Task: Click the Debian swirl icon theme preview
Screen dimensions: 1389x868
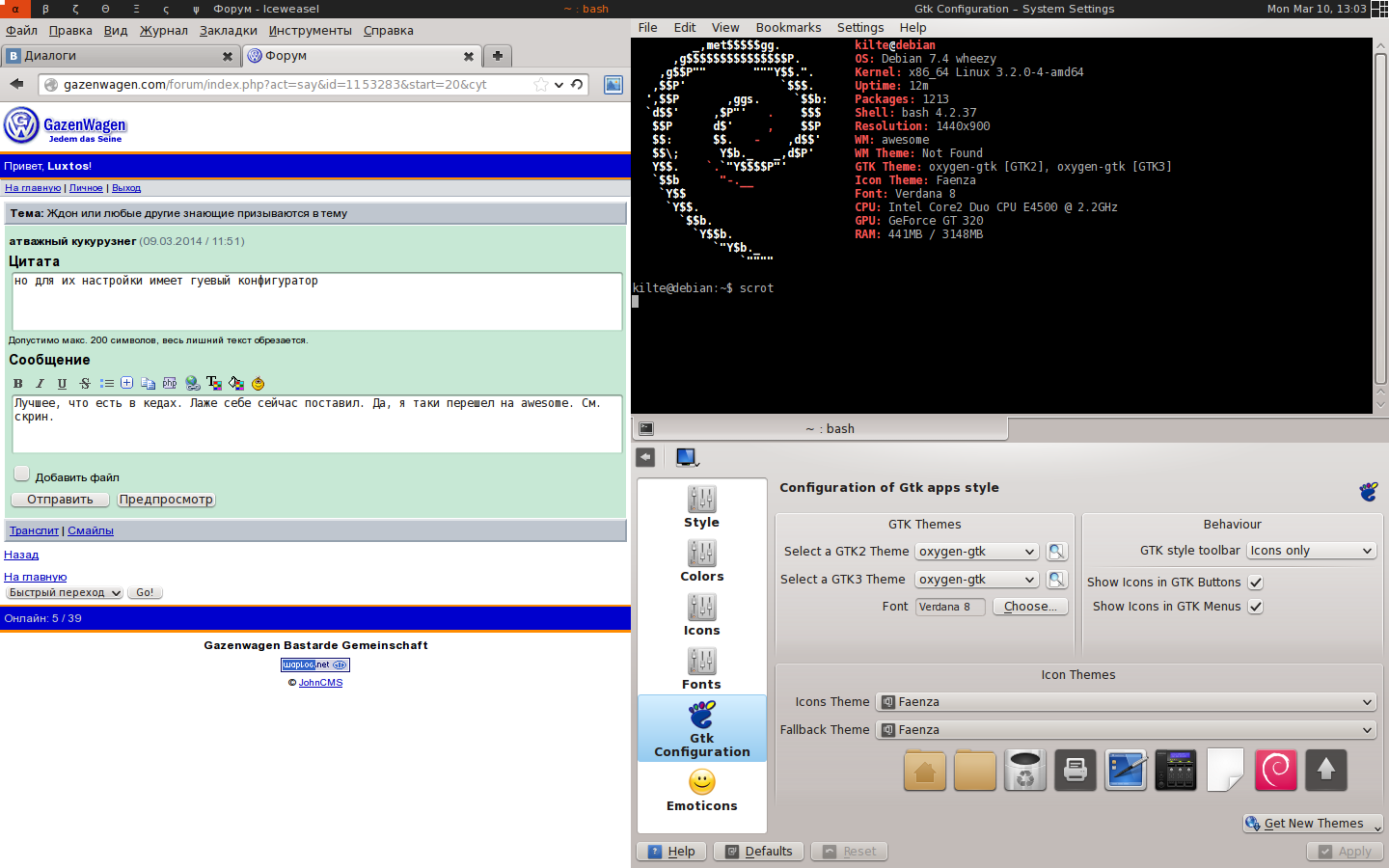Action: pyautogui.click(x=1276, y=770)
